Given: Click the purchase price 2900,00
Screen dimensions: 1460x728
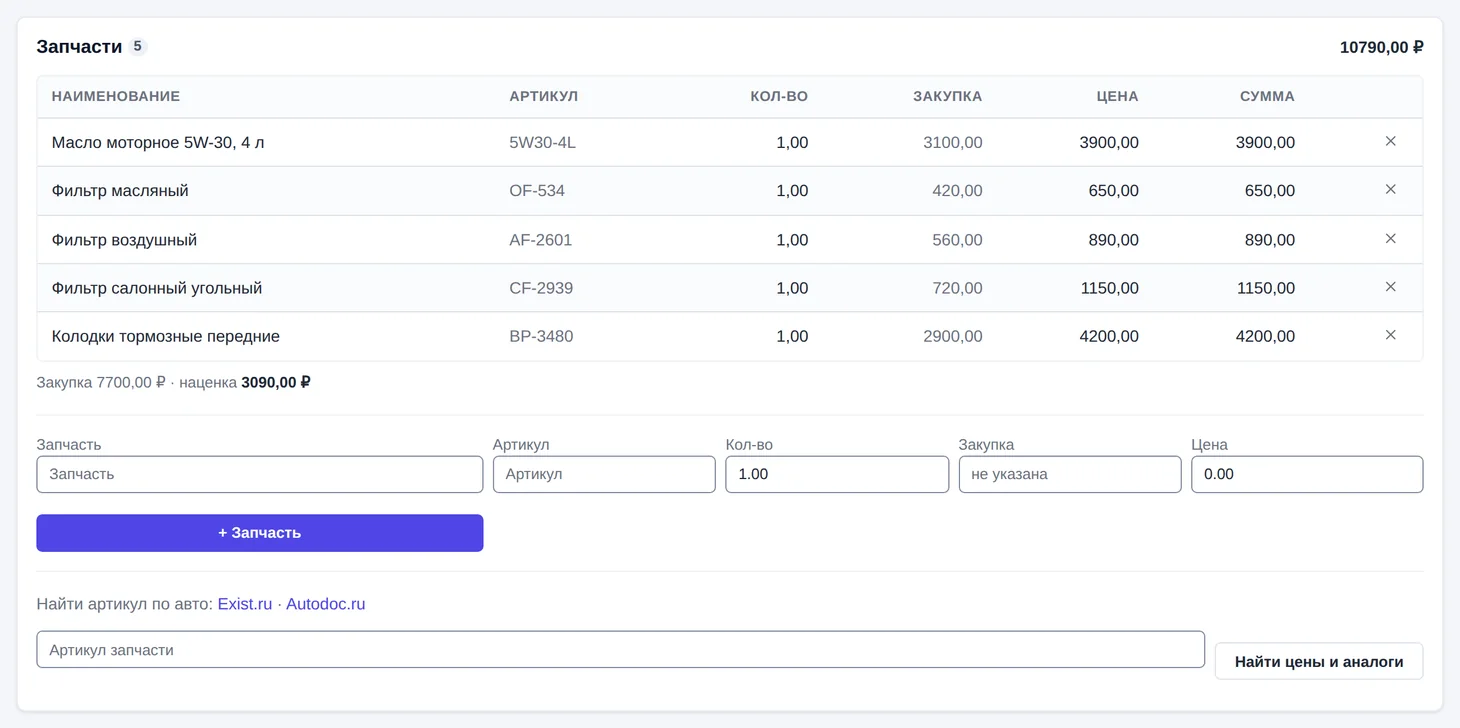Looking at the screenshot, I should (953, 336).
